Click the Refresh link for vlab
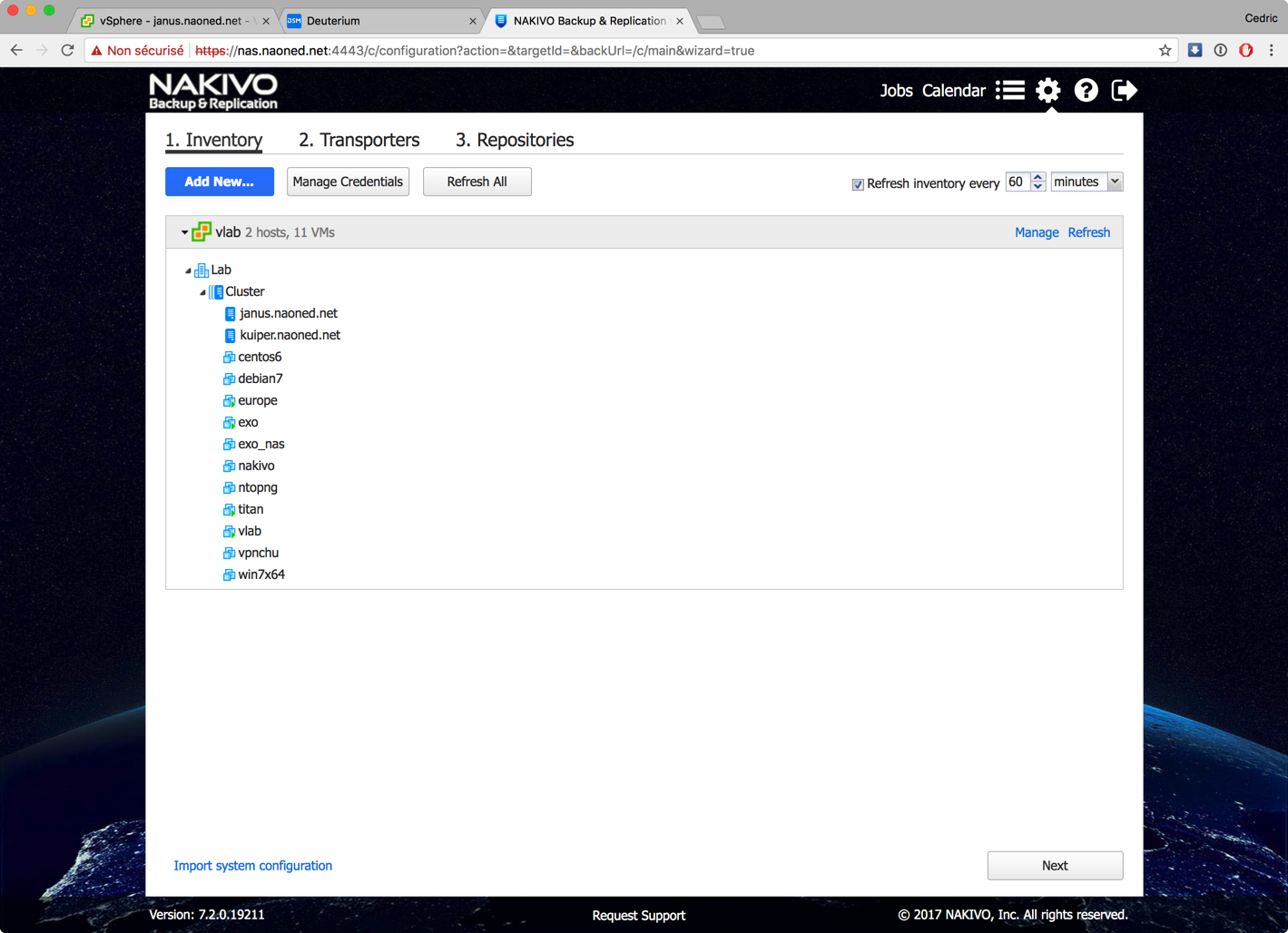The image size is (1288, 933). tap(1089, 233)
